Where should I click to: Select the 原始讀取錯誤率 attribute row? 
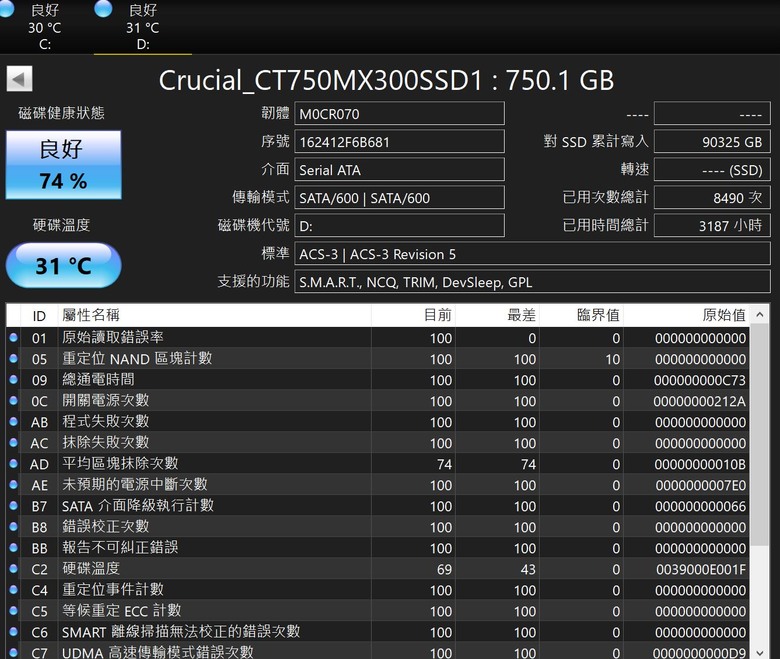(378, 338)
